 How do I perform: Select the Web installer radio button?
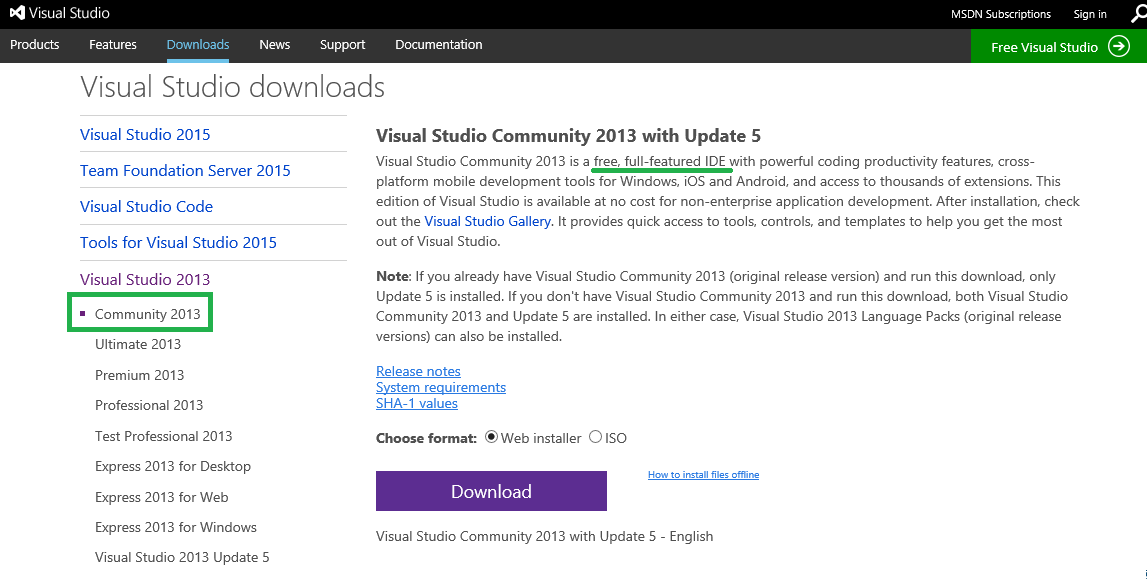tap(491, 437)
